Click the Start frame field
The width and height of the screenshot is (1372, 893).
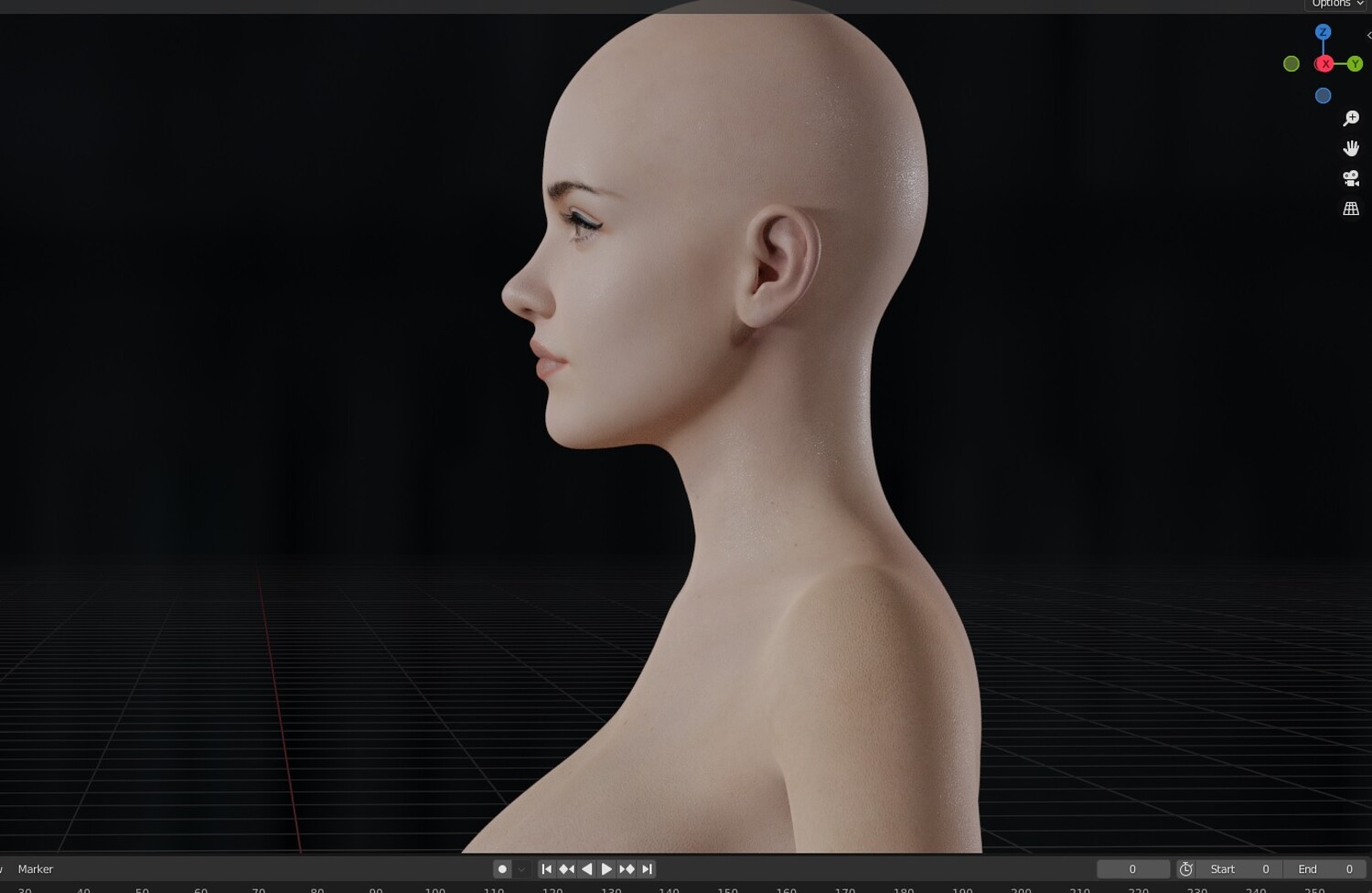[x=1240, y=869]
